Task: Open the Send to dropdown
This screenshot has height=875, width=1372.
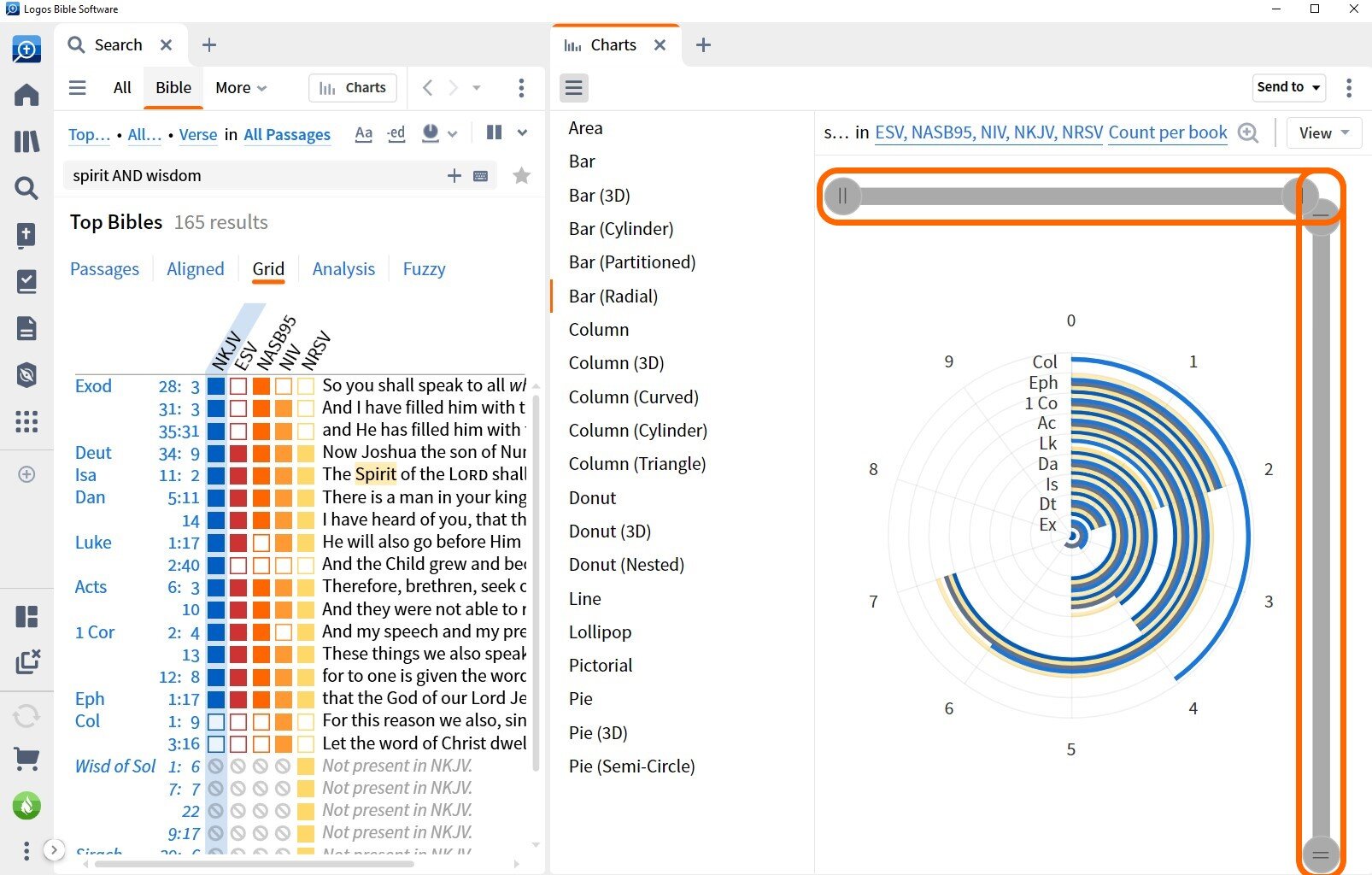Action: point(1288,87)
